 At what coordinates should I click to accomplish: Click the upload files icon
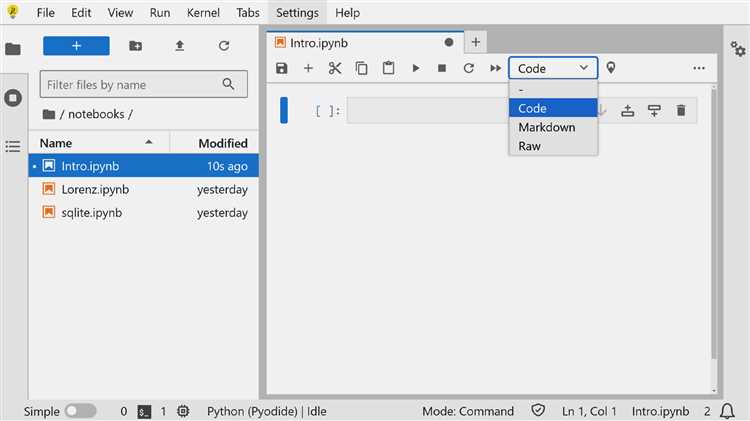[x=179, y=46]
